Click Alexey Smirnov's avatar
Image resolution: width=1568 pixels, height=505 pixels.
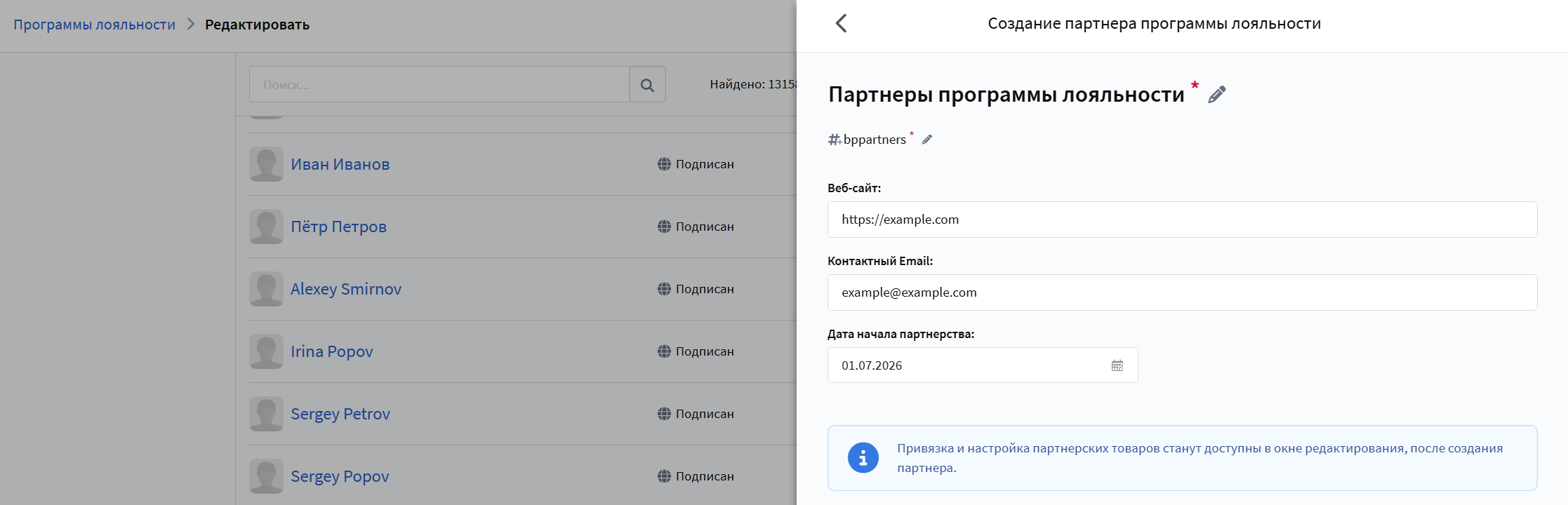click(x=266, y=289)
